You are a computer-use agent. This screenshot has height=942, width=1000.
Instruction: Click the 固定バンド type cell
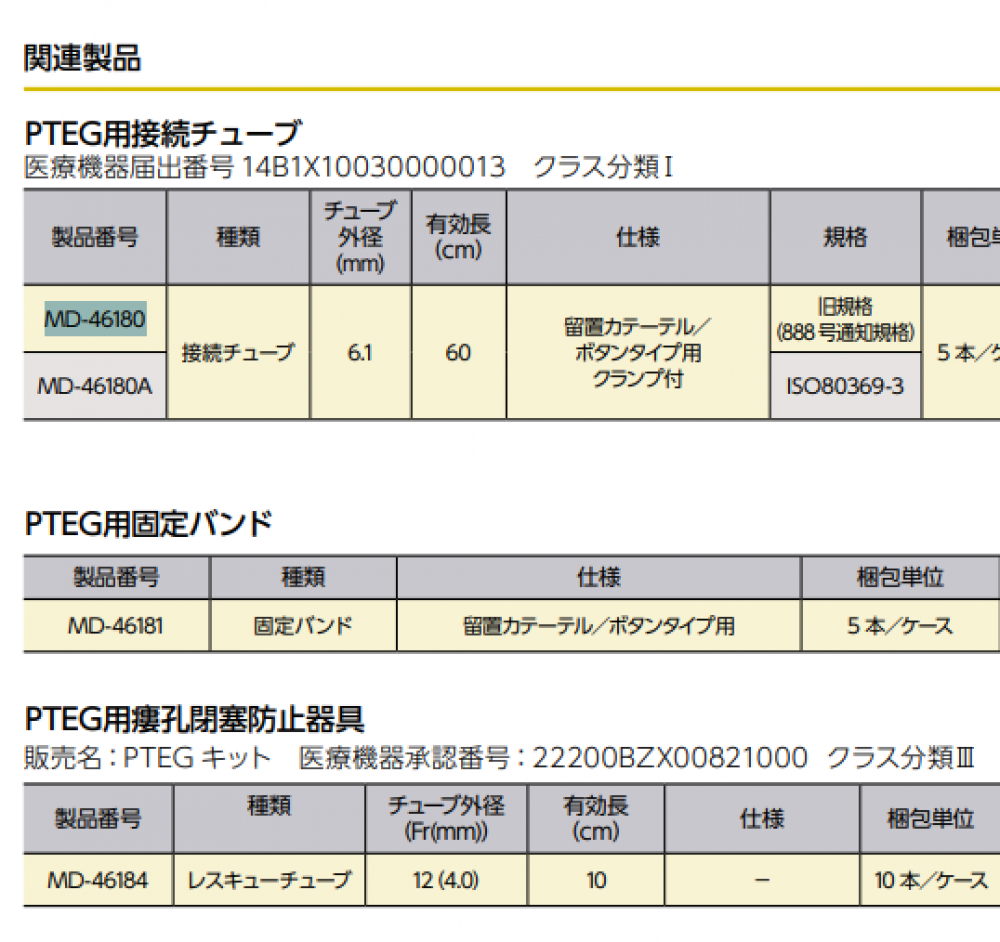[302, 626]
